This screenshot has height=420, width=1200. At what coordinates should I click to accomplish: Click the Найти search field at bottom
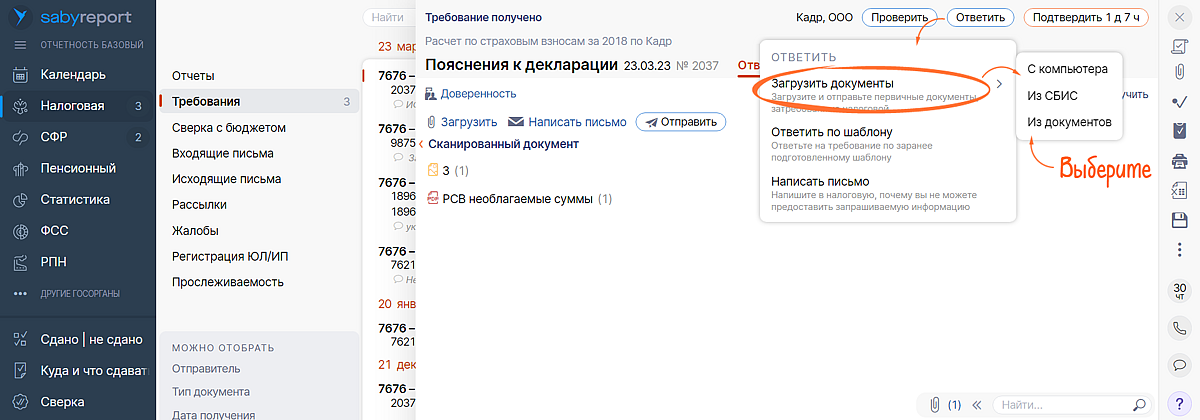(x=1062, y=405)
